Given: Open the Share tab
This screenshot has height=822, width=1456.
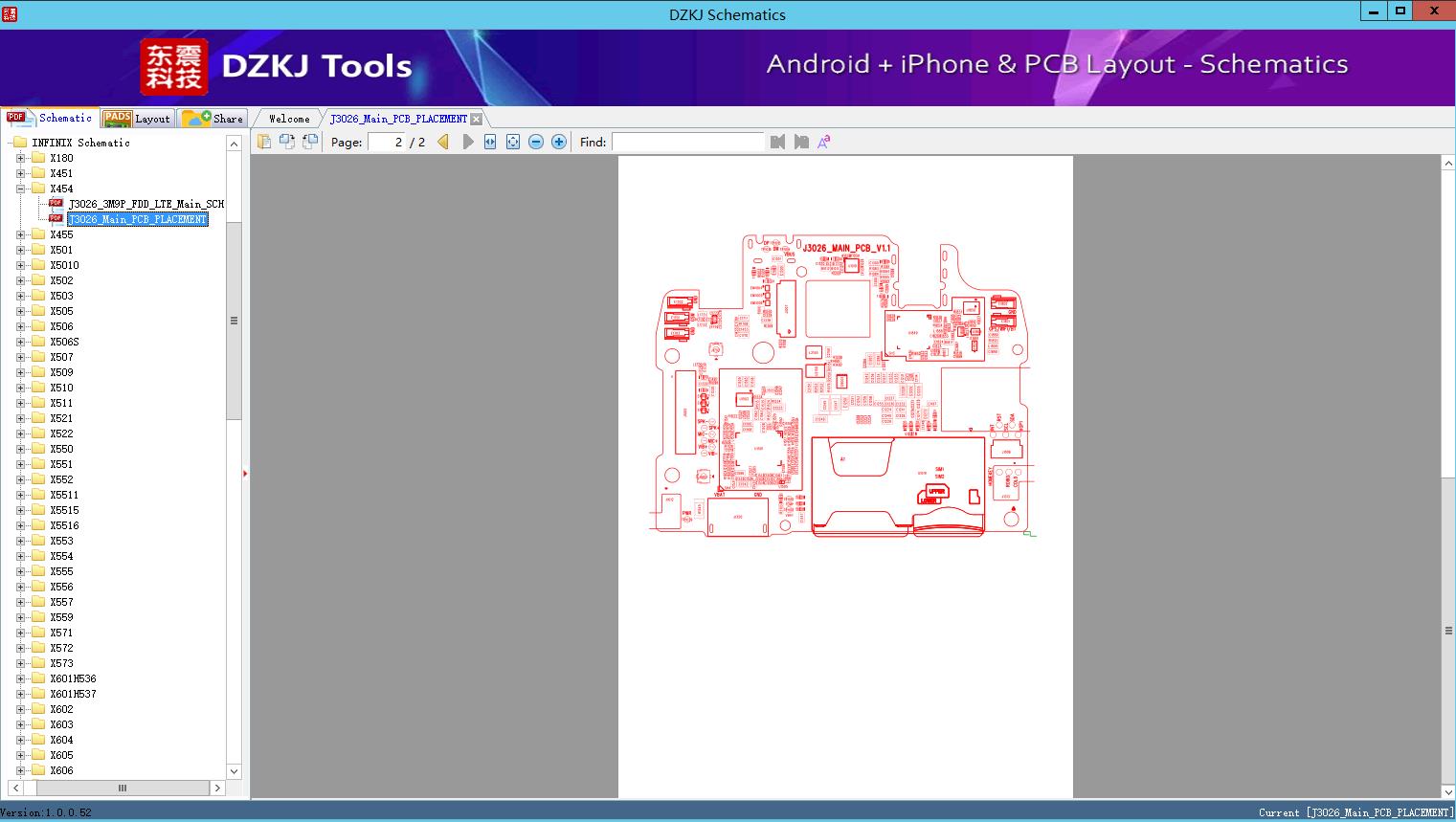Looking at the screenshot, I should coord(214,119).
